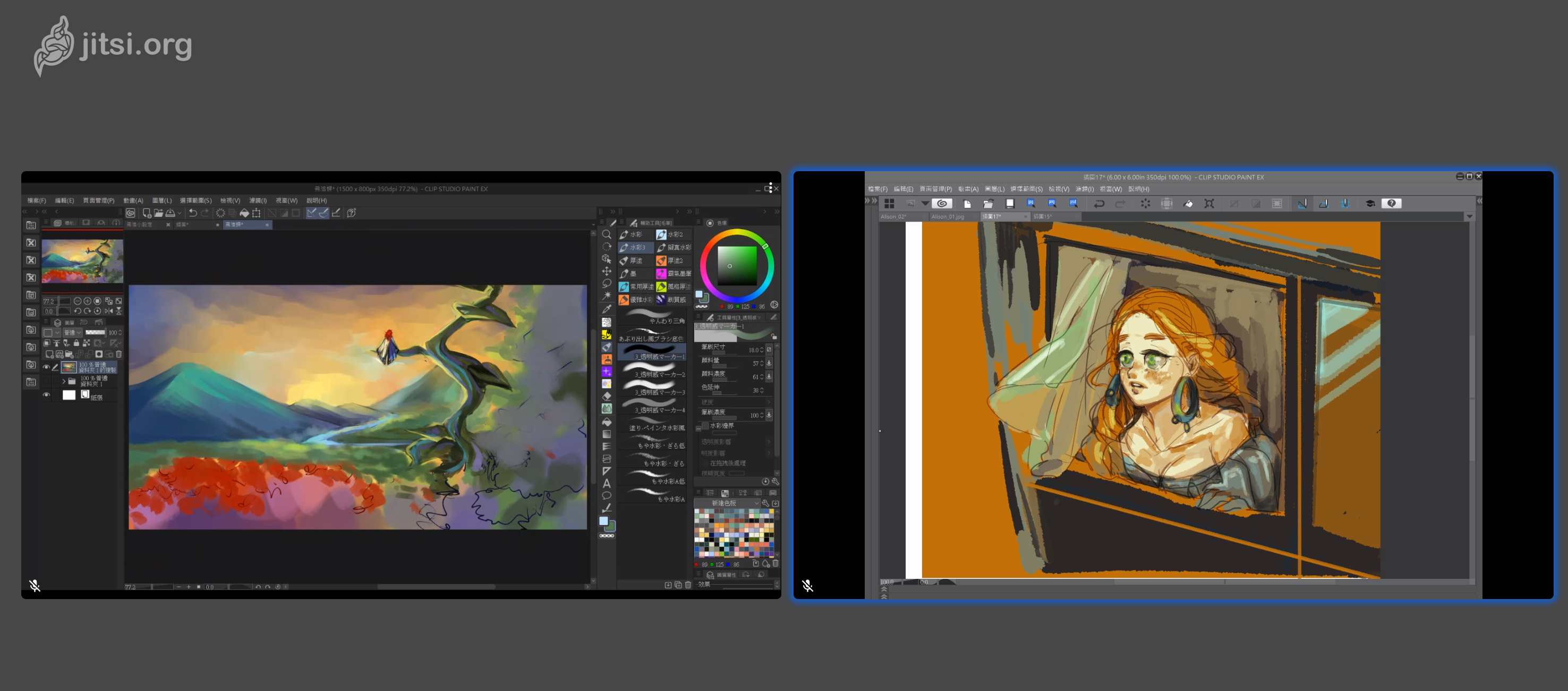Image resolution: width=1568 pixels, height=691 pixels.
Task: Select the eyedropper tool in left window
Action: (606, 309)
